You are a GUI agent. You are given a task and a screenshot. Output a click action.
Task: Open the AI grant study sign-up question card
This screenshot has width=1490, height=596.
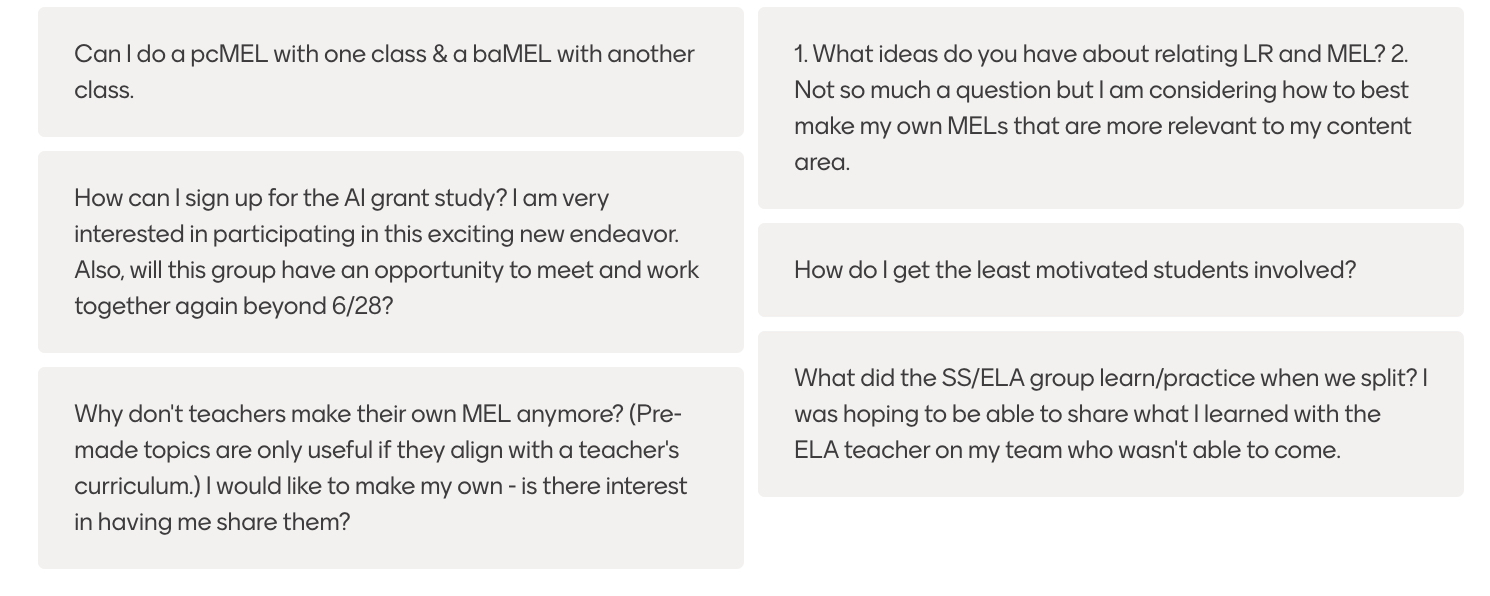click(391, 252)
